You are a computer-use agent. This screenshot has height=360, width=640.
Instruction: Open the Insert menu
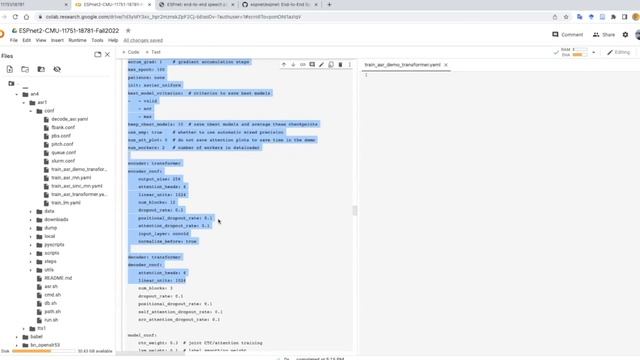pyautogui.click(x=57, y=40)
